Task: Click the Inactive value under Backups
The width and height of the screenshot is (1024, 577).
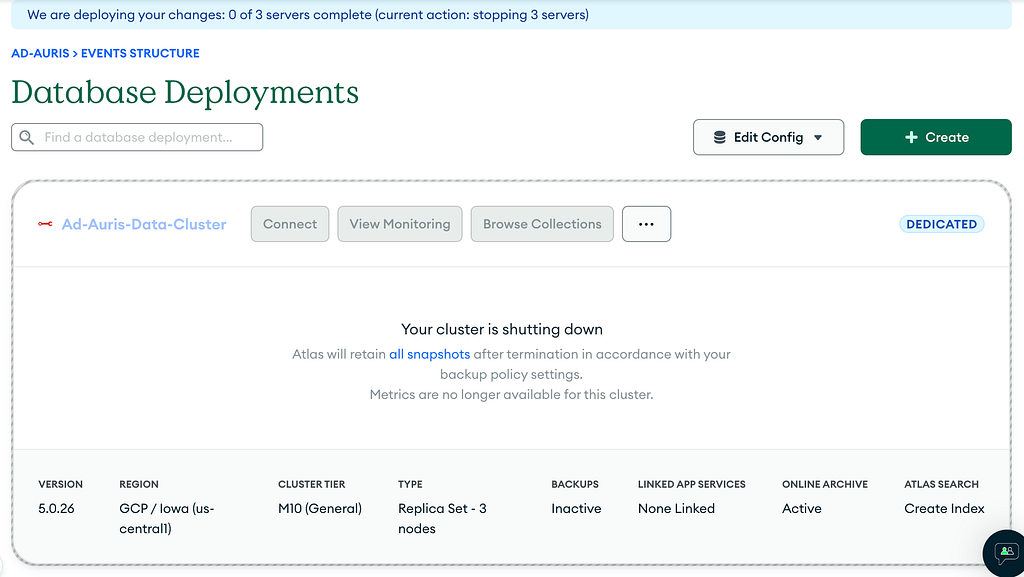Action: click(x=576, y=508)
